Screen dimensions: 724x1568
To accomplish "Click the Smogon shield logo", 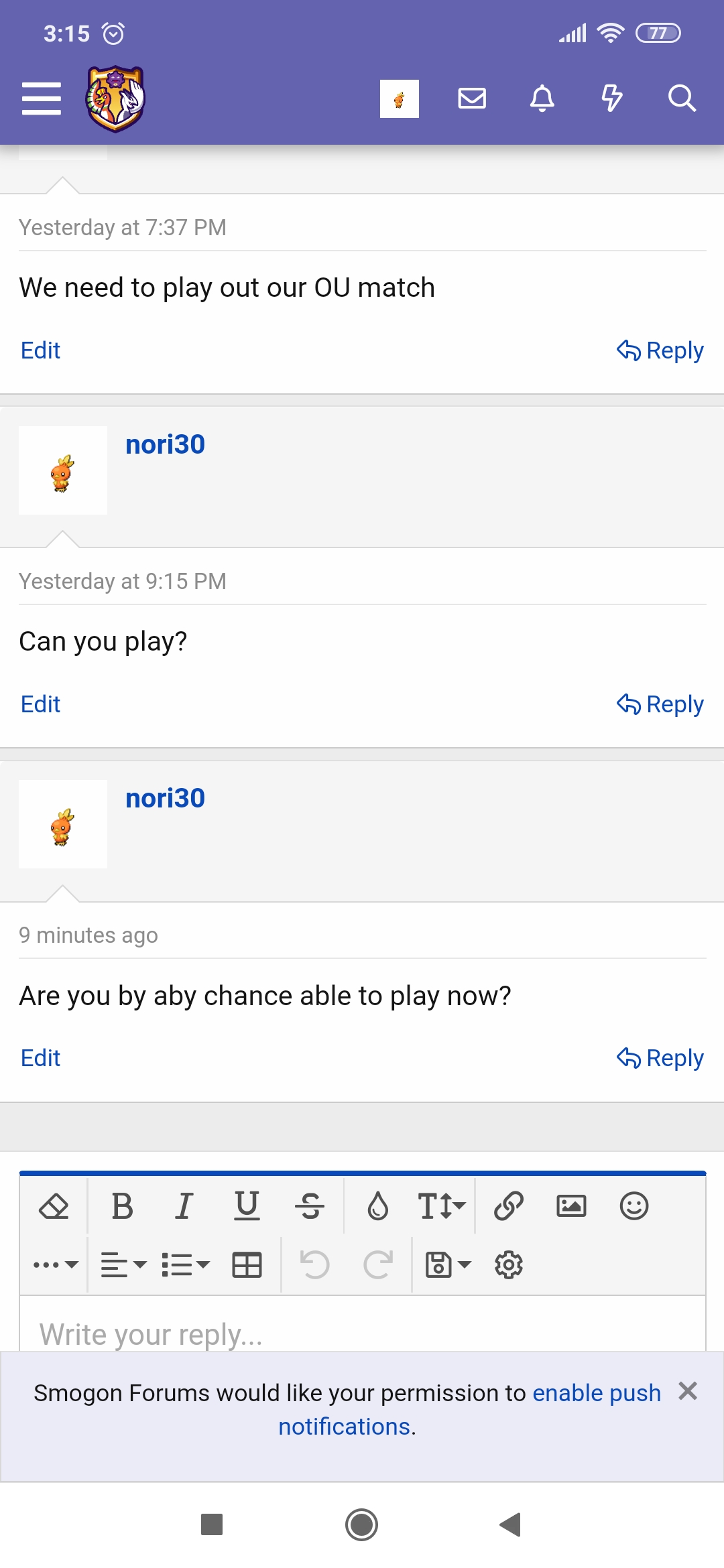I will click(x=115, y=99).
